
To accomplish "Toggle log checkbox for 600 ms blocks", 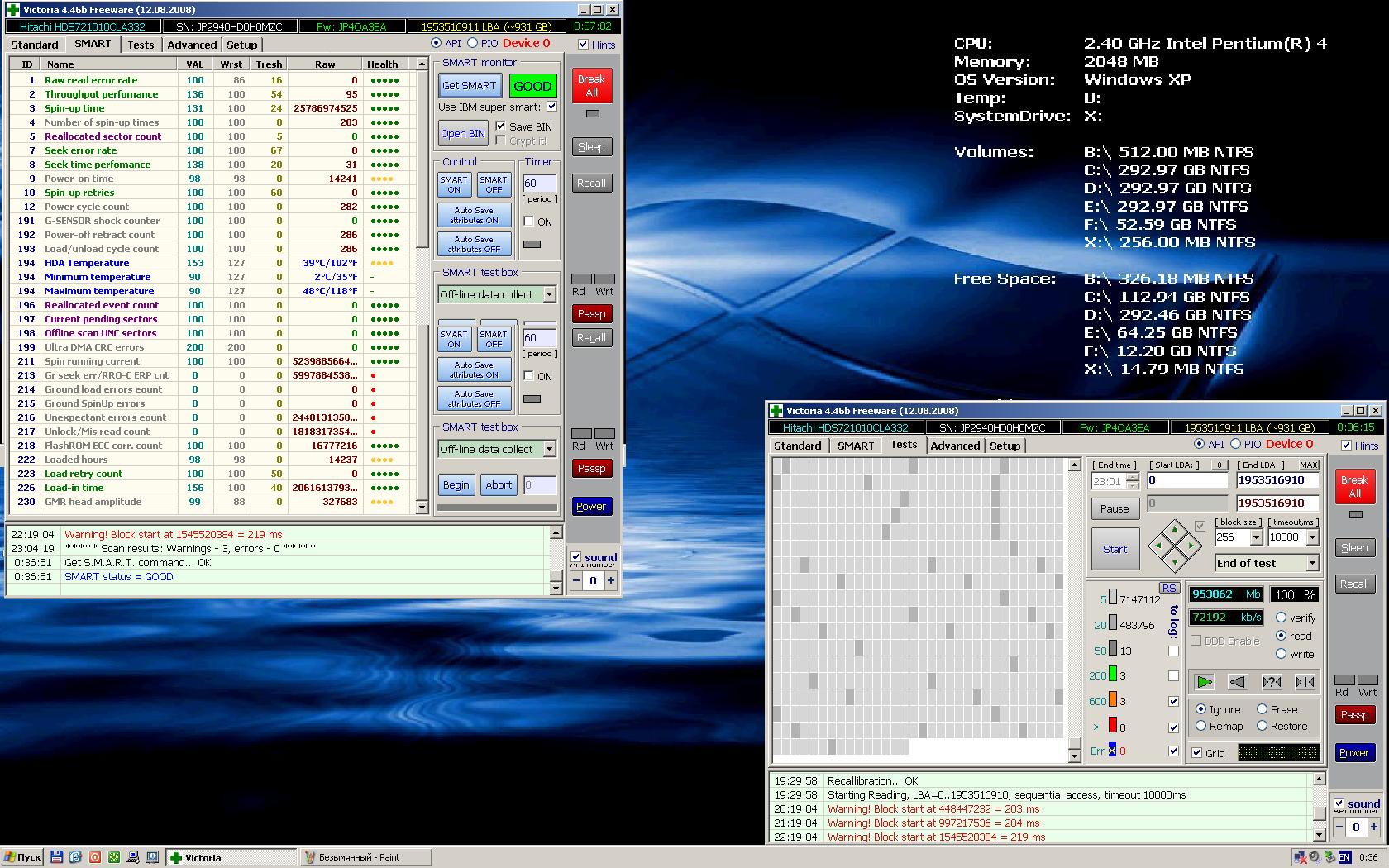I will (x=1173, y=701).
